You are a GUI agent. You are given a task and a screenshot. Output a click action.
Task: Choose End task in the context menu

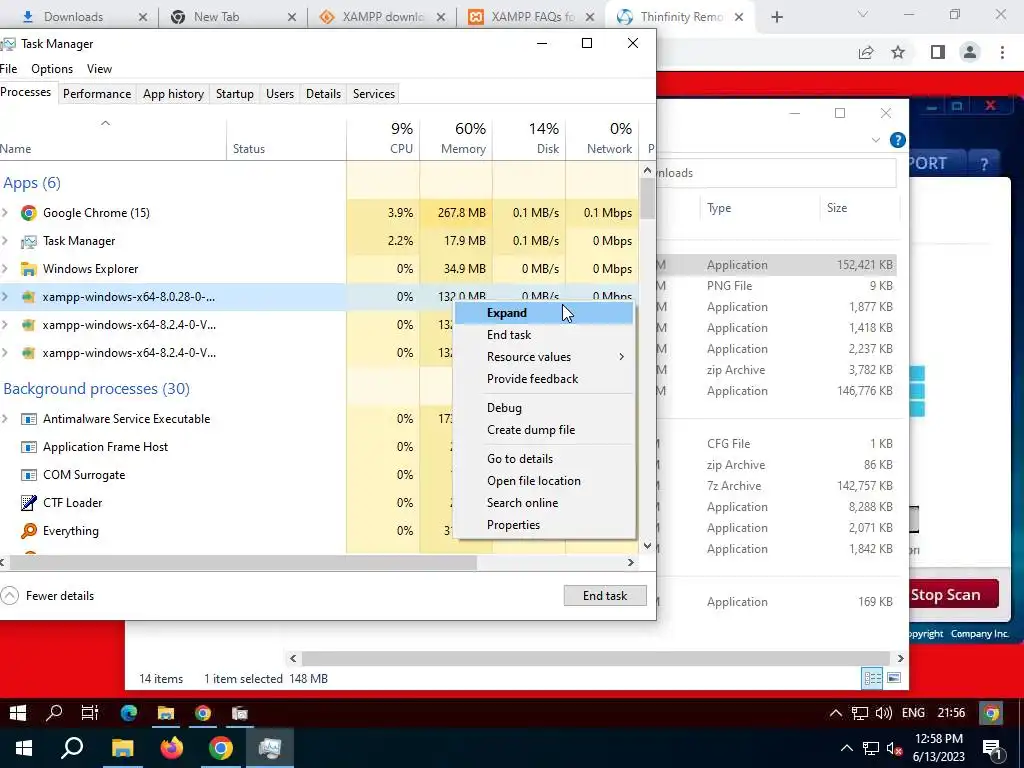click(x=543, y=335)
